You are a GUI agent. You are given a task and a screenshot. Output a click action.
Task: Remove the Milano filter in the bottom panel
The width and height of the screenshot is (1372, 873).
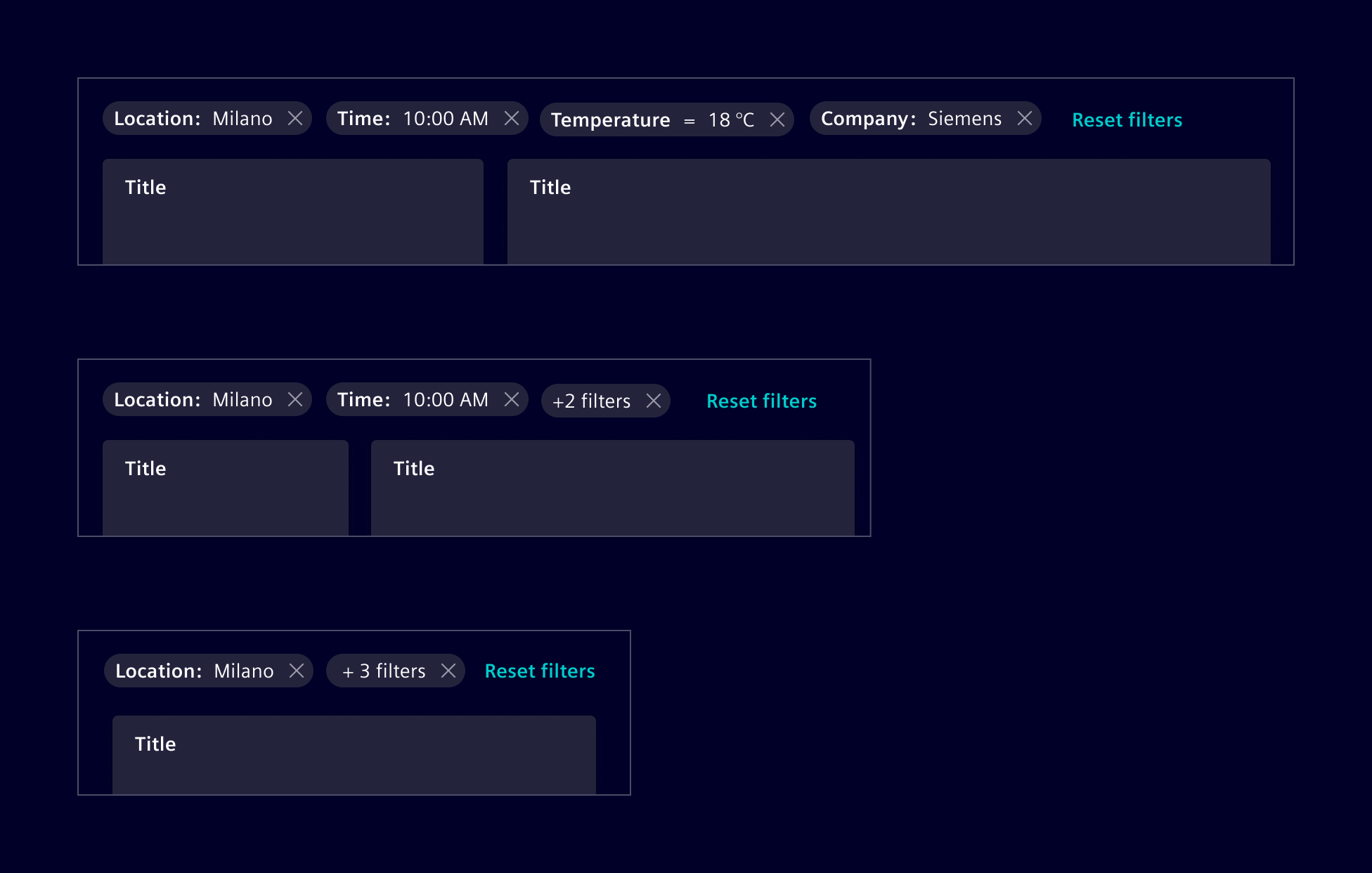tap(297, 671)
